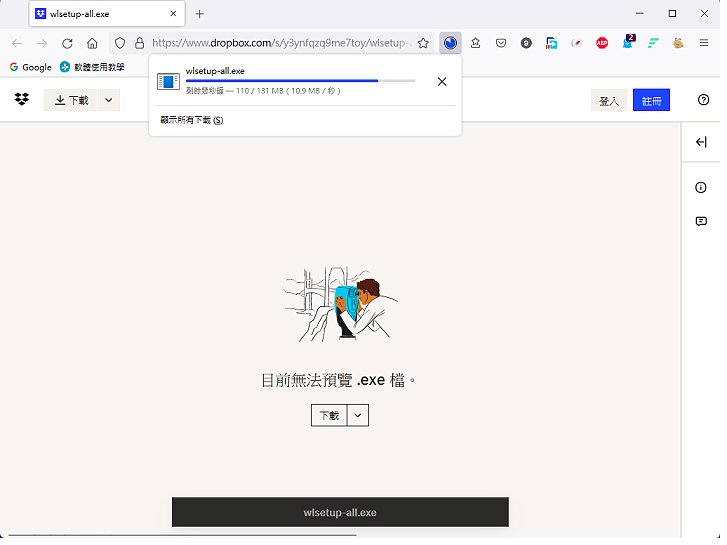727x545 pixels.
Task: Reload the current page
Action: (x=67, y=44)
